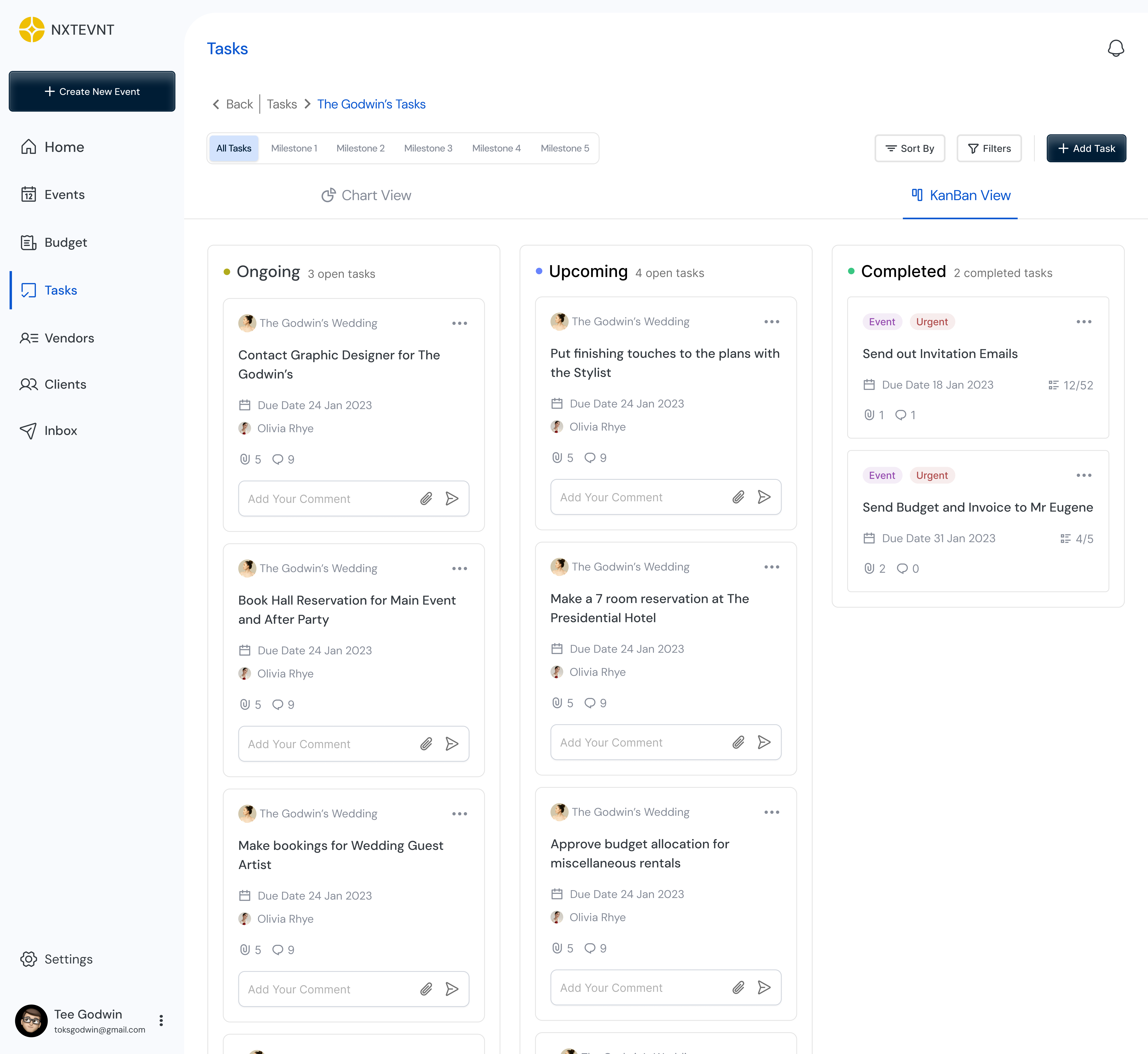Click the Add Task button
This screenshot has height=1054, width=1148.
click(1086, 148)
